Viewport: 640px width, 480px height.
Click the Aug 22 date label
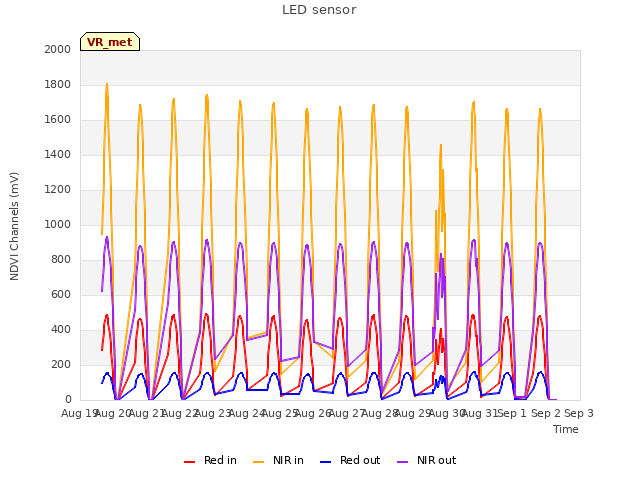[x=179, y=413]
